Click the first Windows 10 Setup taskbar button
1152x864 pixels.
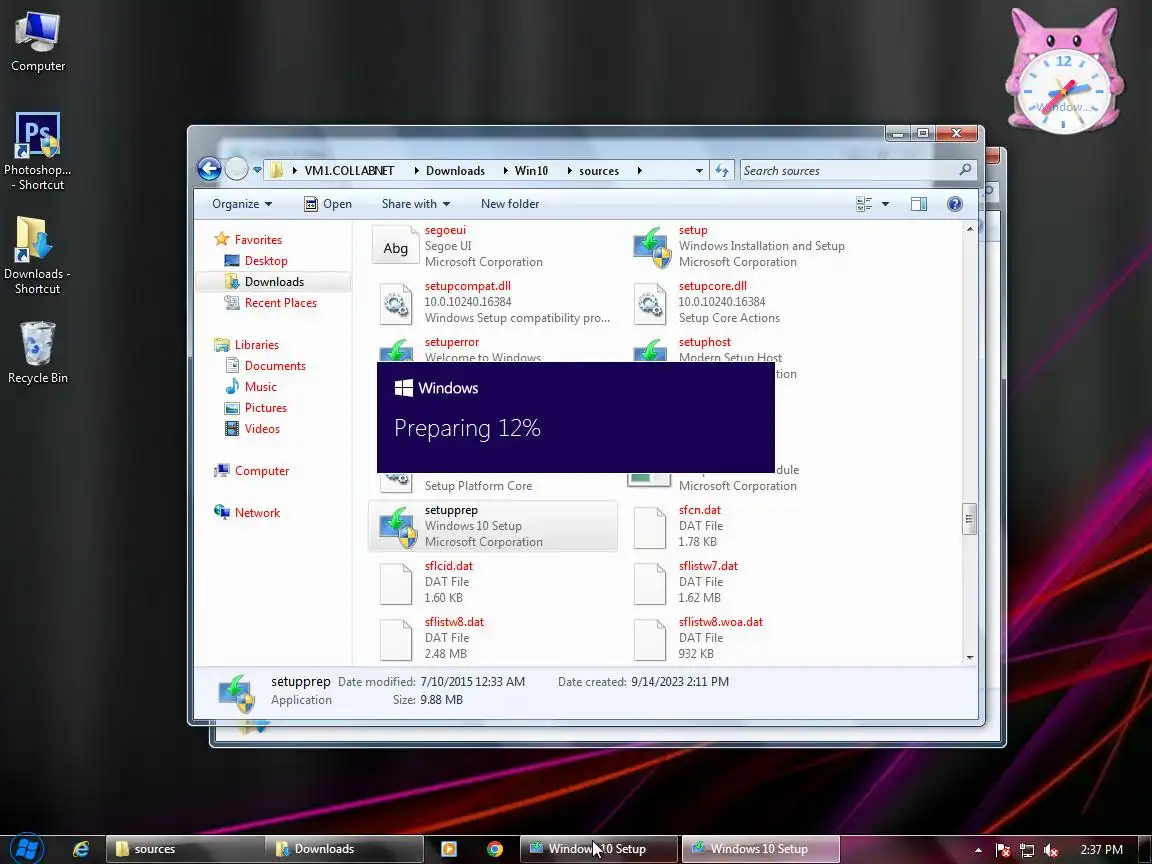598,849
